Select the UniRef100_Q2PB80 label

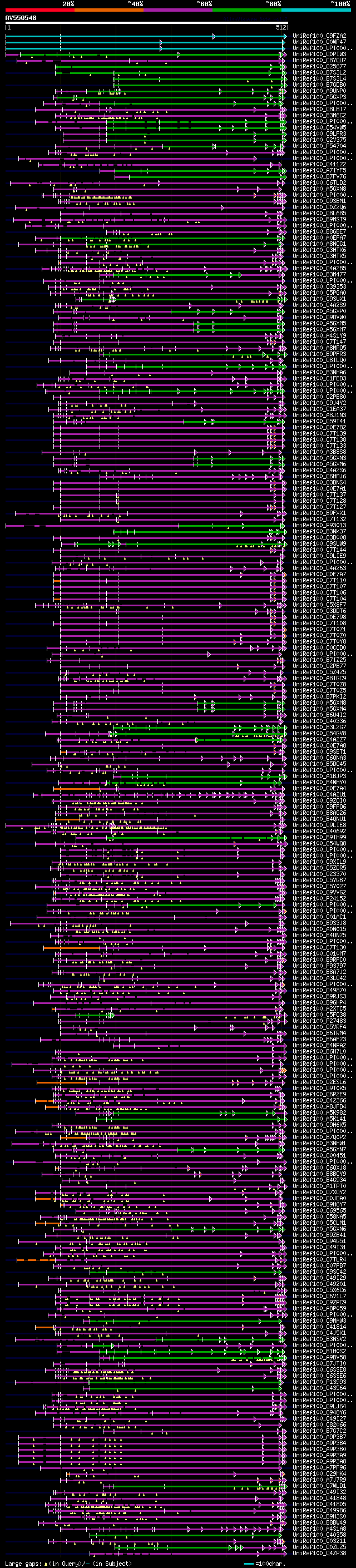[x=319, y=397]
